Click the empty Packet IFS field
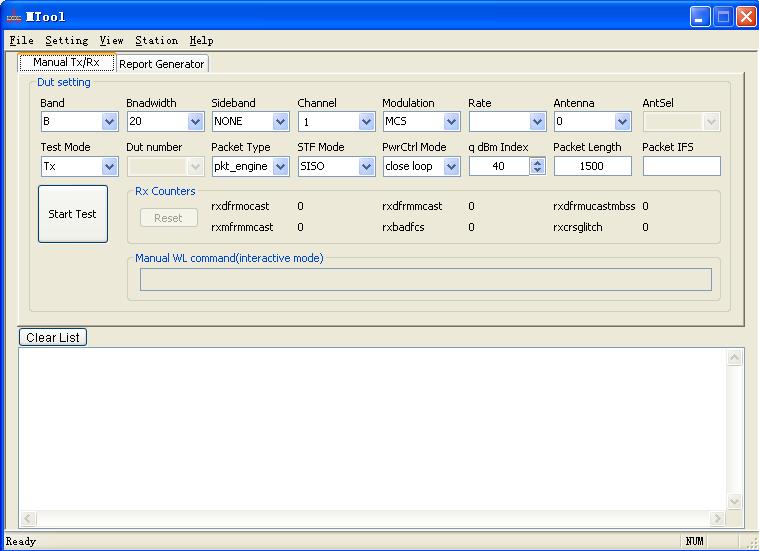 click(x=682, y=166)
